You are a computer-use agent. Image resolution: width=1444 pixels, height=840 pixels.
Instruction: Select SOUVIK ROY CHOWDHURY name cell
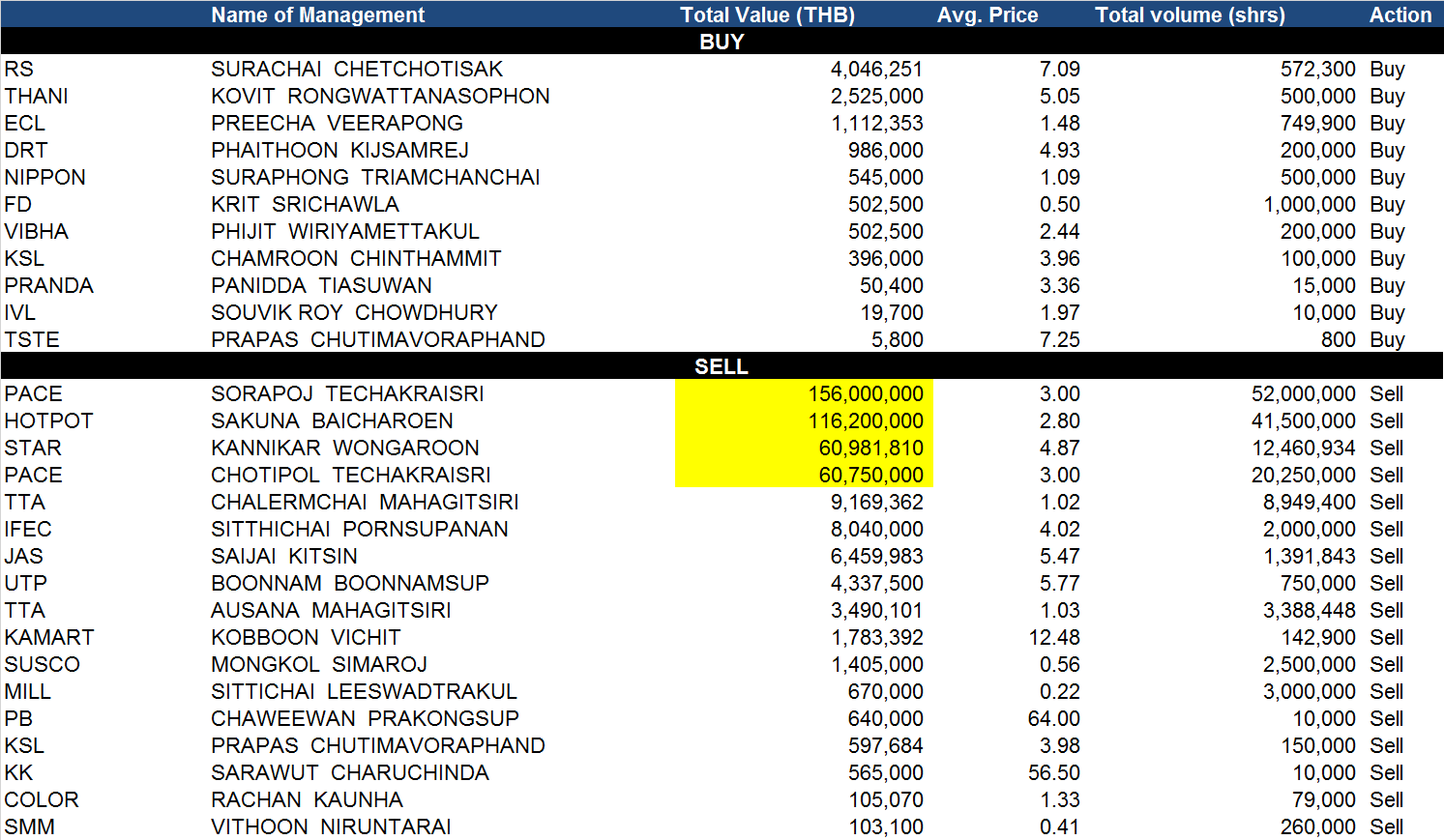click(354, 312)
